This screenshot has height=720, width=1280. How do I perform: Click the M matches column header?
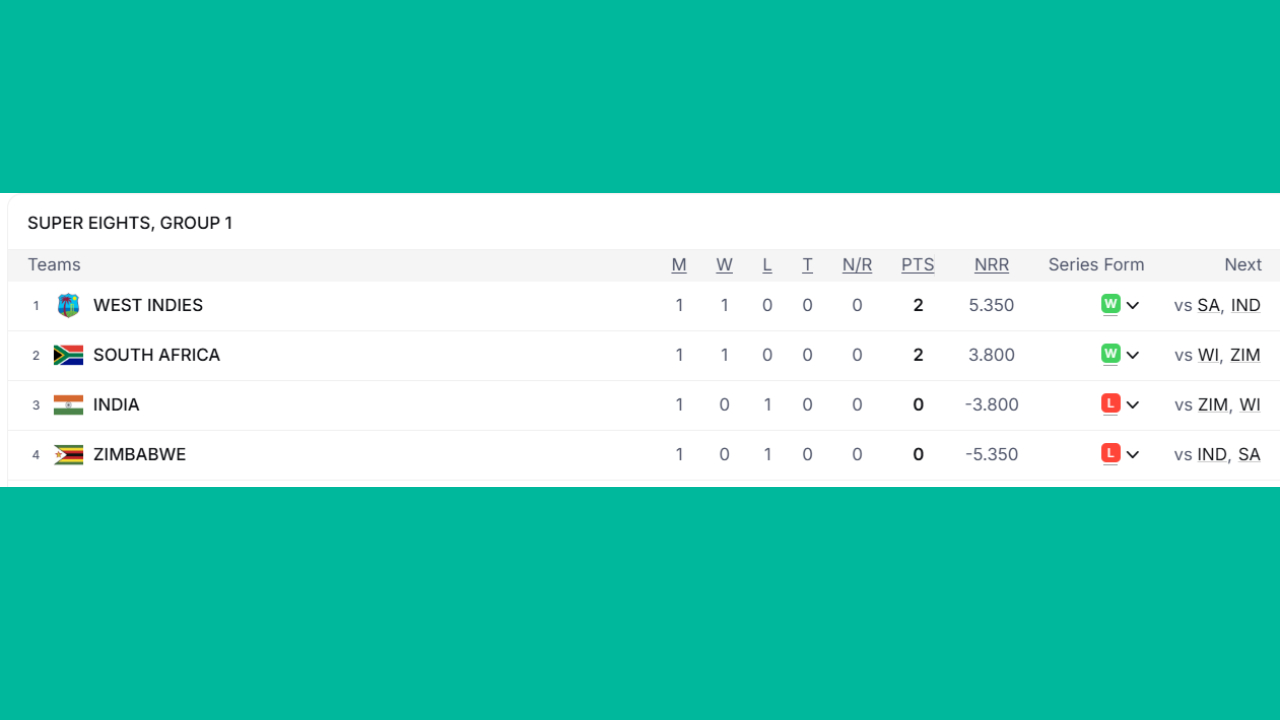tap(679, 265)
